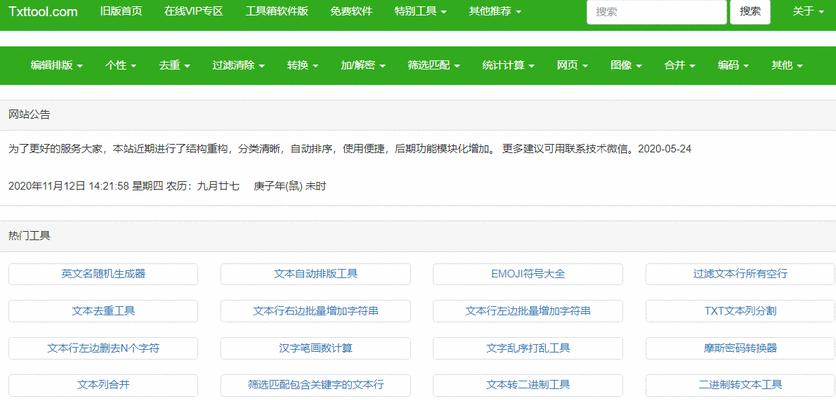Expand the 特别工具 dropdown
Viewport: 836px width, 400px height.
(421, 11)
